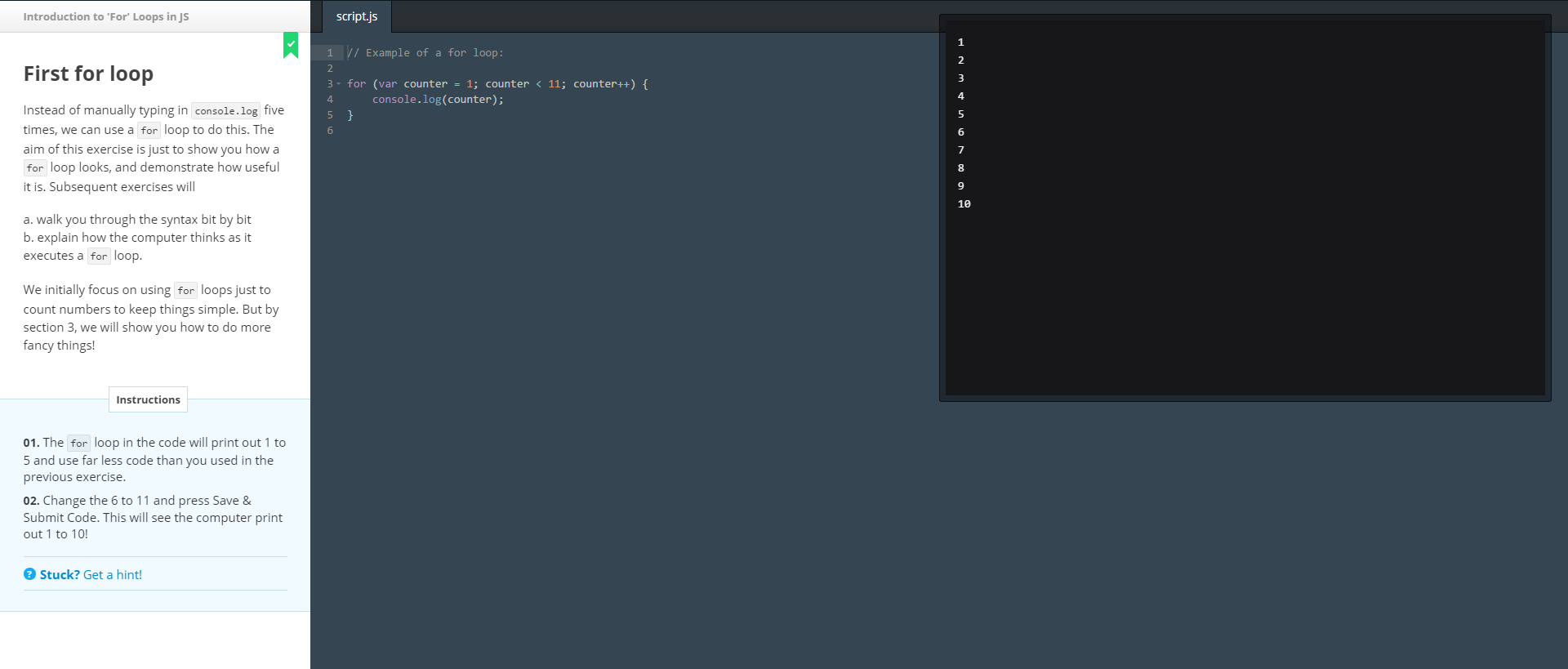Click 'var counter = 1' initializer in code
Viewport: 1568px width, 669px height.
coord(425,83)
